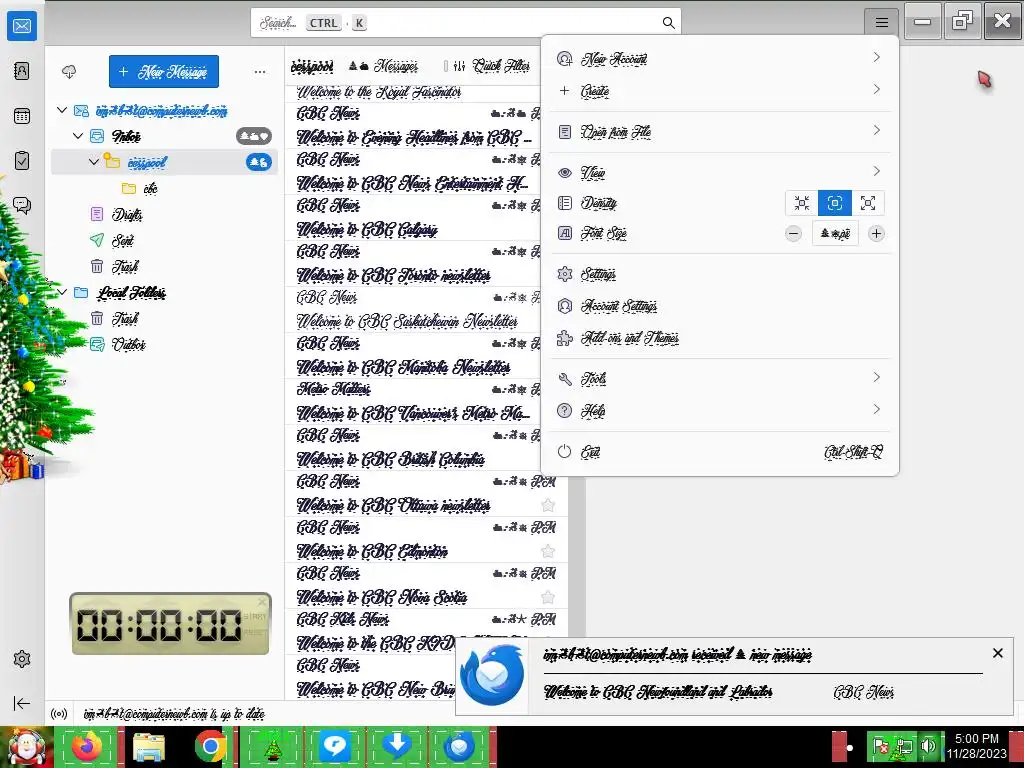The width and height of the screenshot is (1024, 768).
Task: Close the Thunderbird application menu button
Action: (882, 23)
